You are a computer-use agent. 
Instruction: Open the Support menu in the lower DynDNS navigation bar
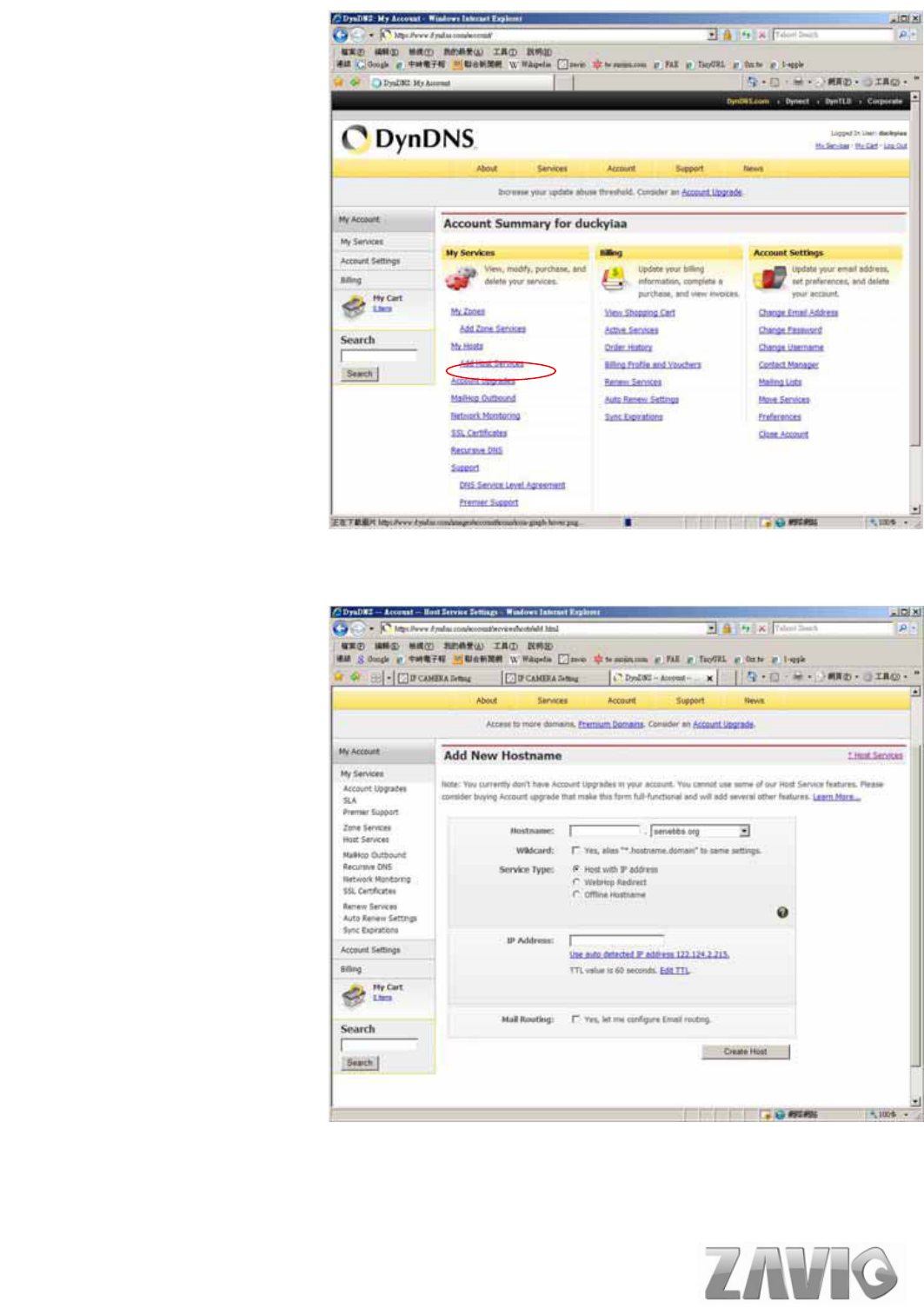(690, 701)
